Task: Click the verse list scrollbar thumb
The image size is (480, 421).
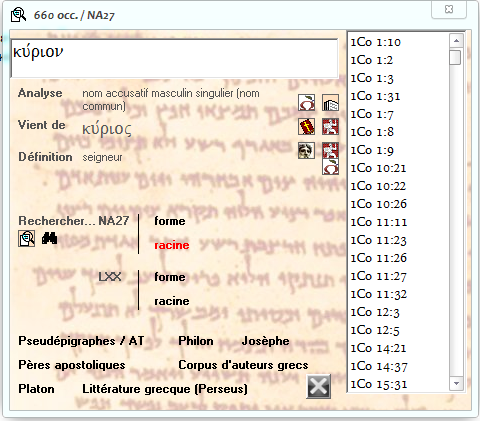Action: coord(455,57)
